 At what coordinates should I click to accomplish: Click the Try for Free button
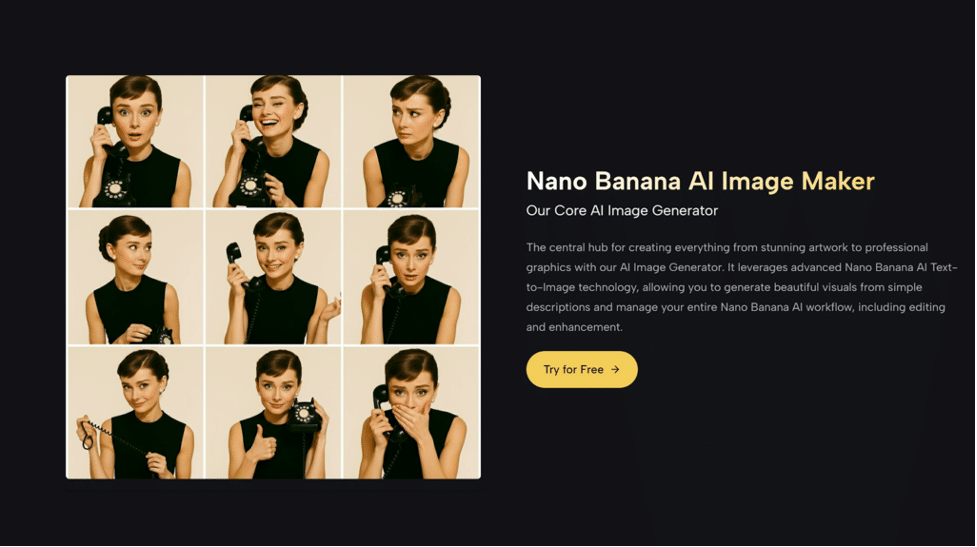tap(581, 369)
